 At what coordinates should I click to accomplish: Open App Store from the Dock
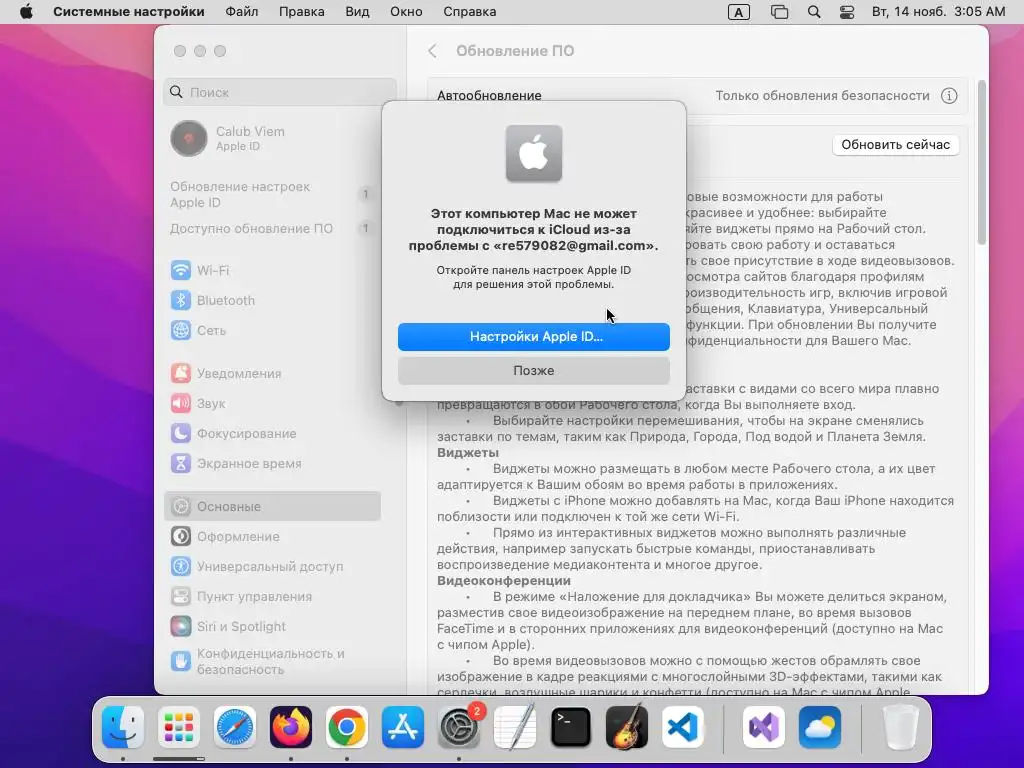[403, 727]
